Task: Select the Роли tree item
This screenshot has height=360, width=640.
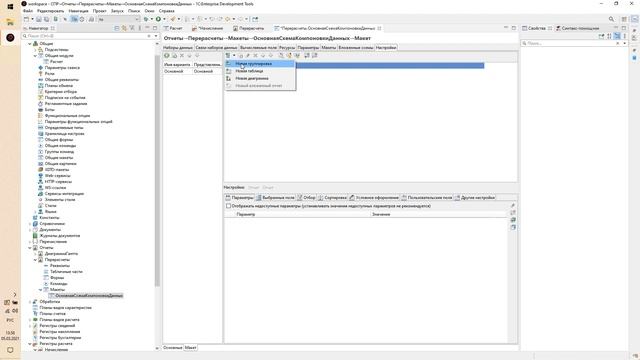Action: (49, 74)
